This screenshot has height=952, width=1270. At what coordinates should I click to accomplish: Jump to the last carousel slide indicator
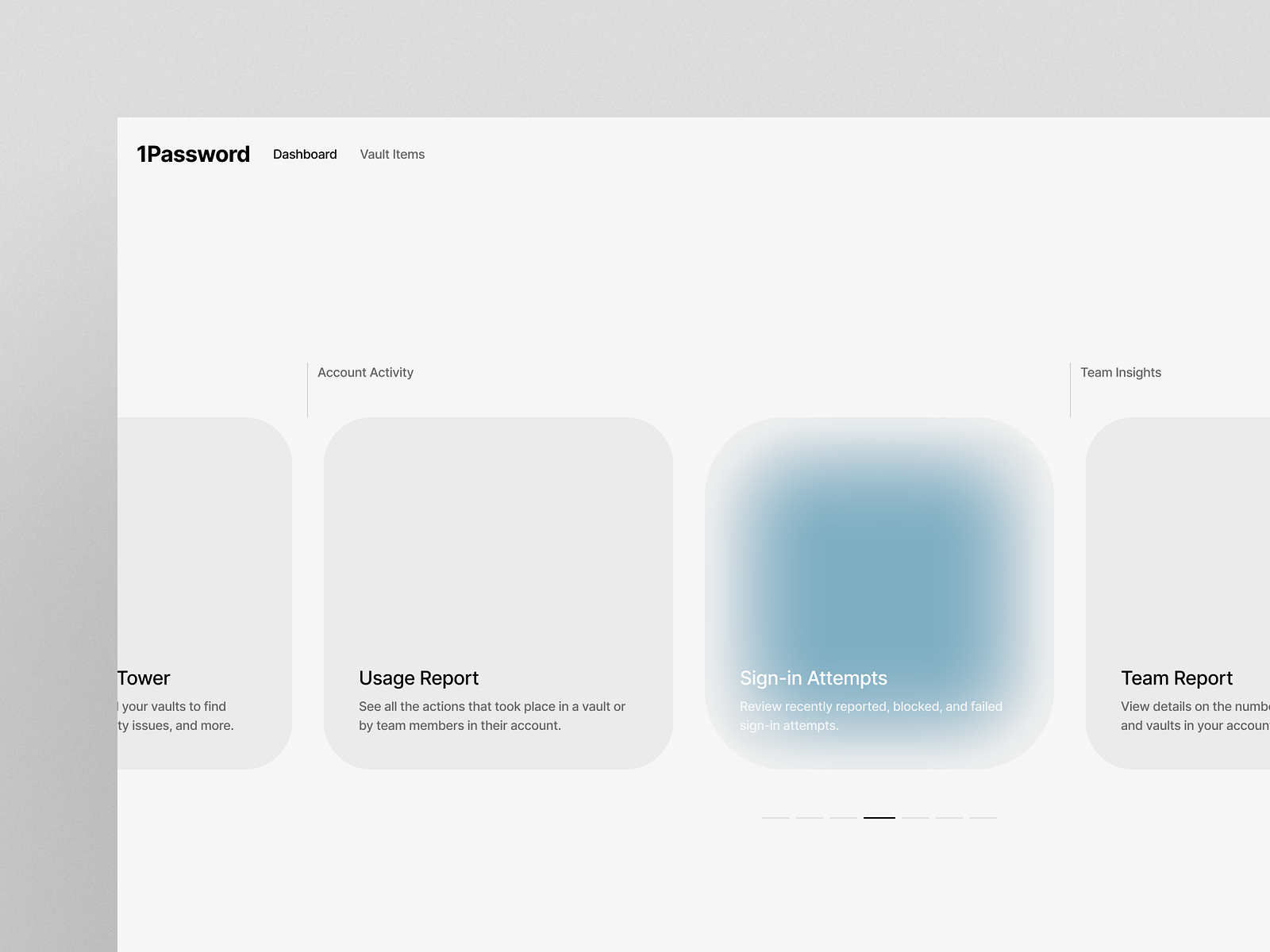[x=984, y=816]
